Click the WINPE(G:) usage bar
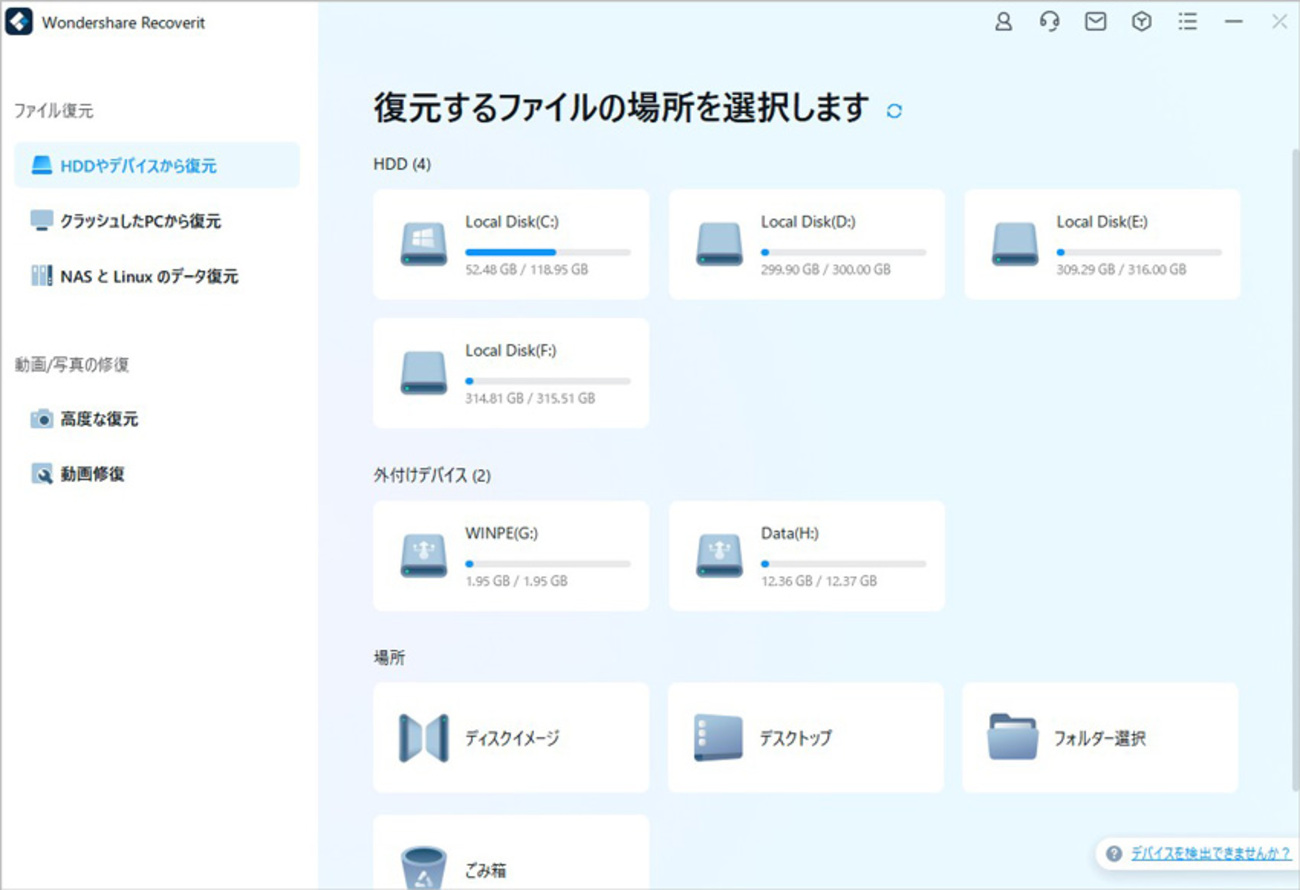The image size is (1300, 890). 548,564
